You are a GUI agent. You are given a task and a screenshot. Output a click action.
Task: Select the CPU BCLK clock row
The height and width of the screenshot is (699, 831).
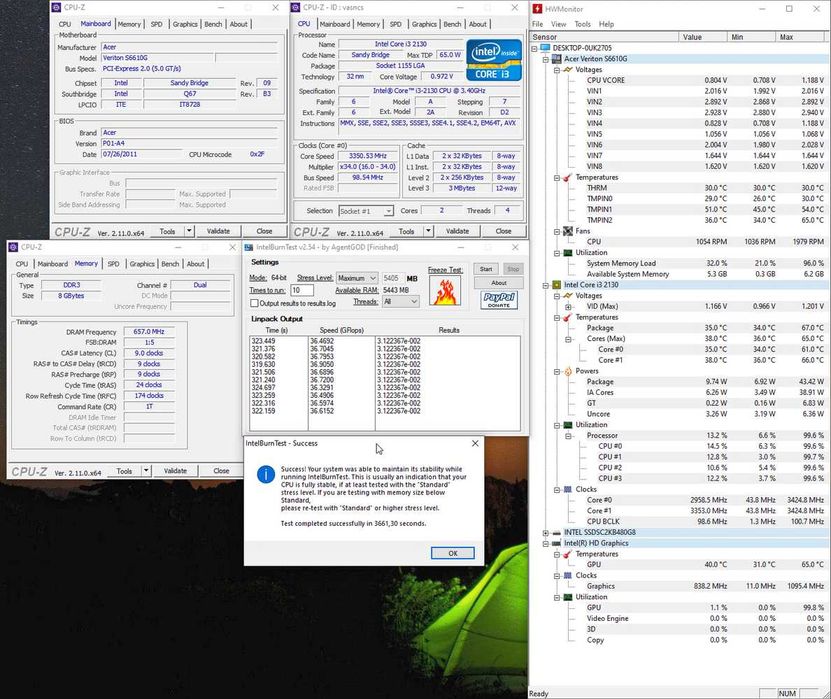[705, 521]
